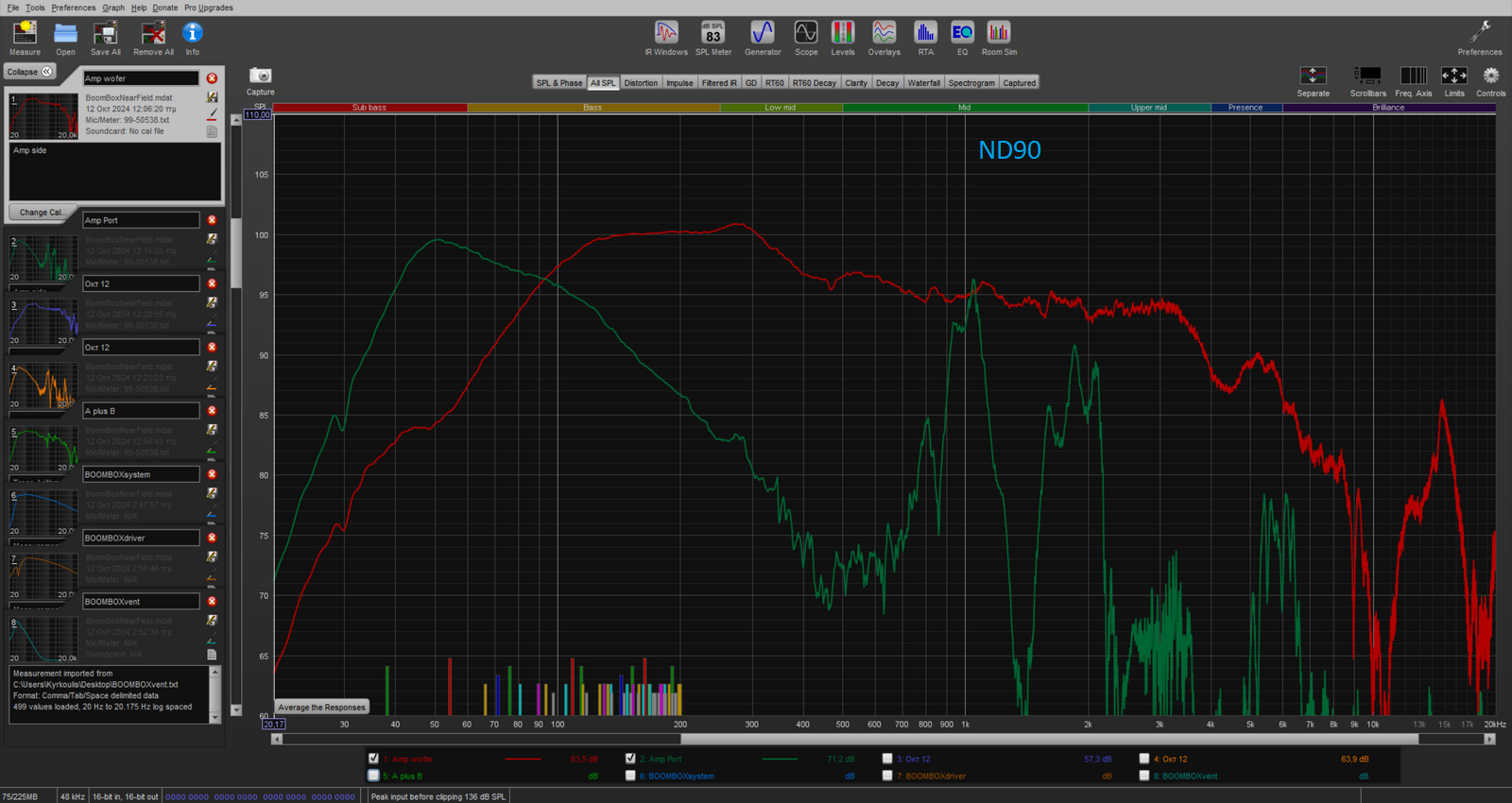This screenshot has height=803, width=1512.
Task: Select measurement 1 thumbnail graph
Action: [43, 116]
